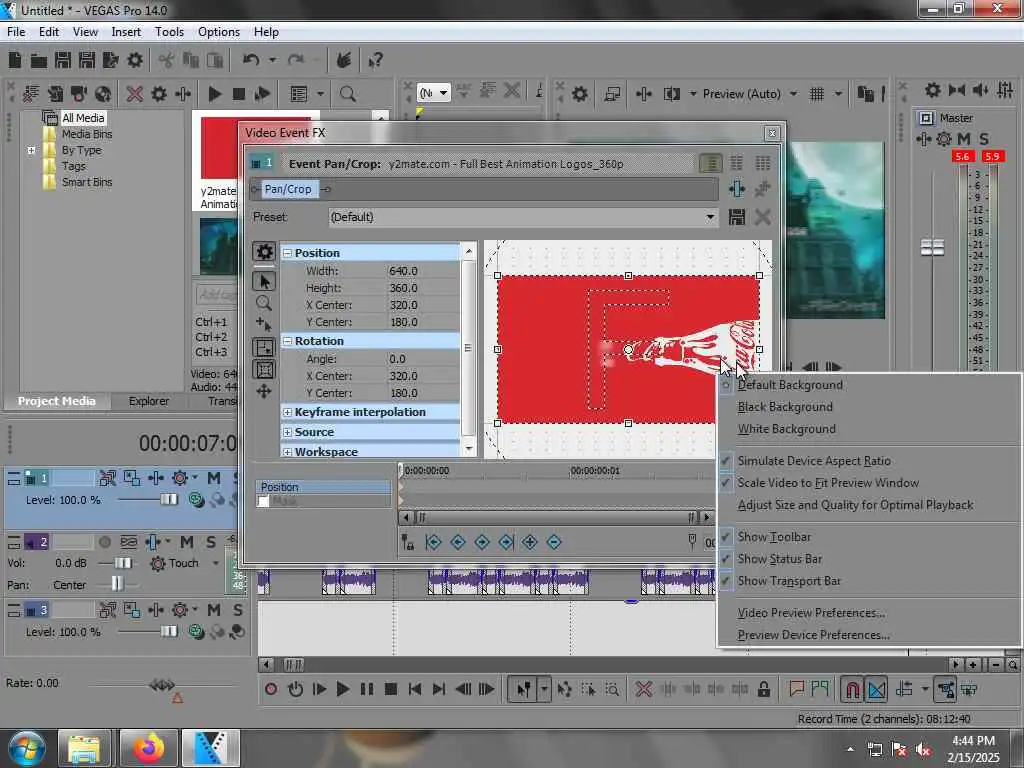Switch to the Explorer tab
The width and height of the screenshot is (1024, 768).
(148, 401)
